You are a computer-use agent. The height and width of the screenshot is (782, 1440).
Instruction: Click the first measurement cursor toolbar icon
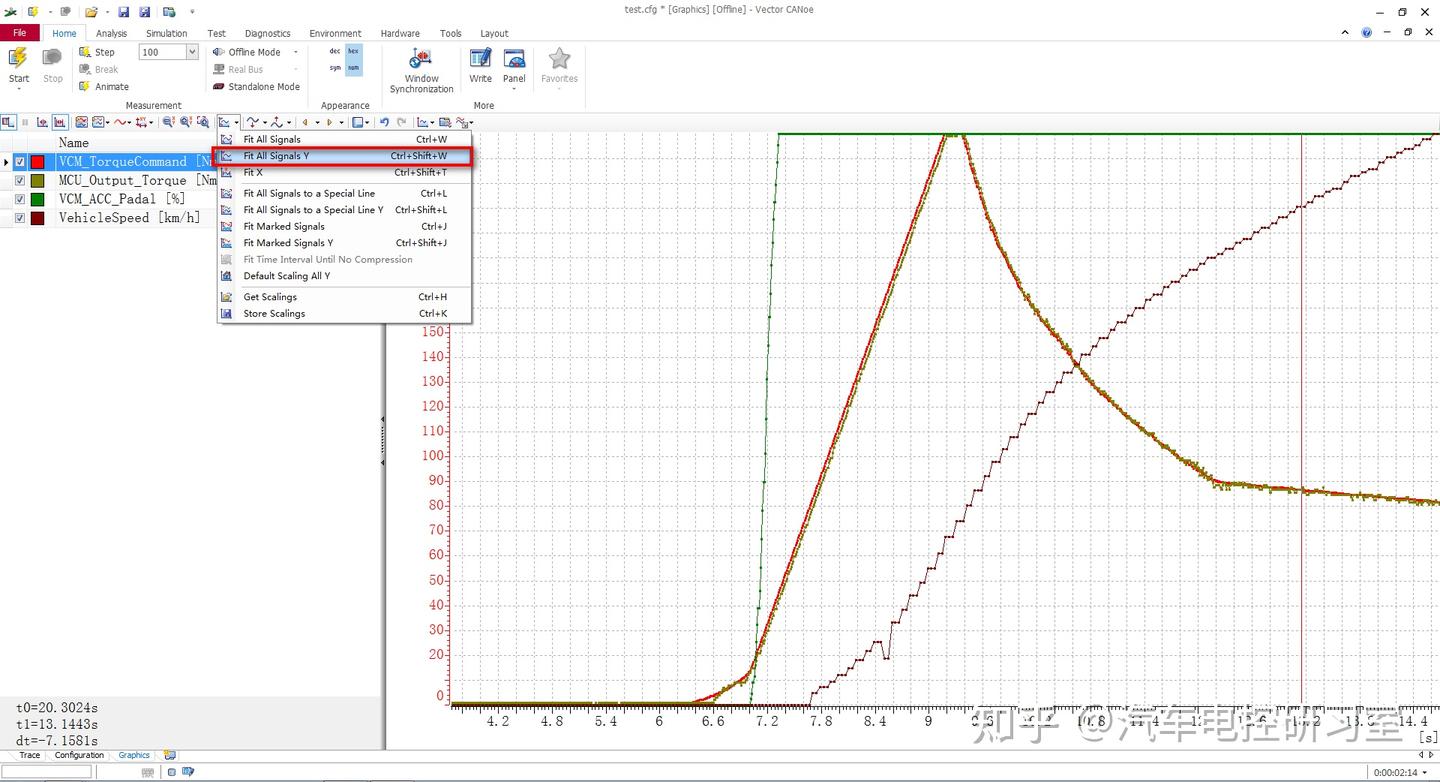point(42,122)
